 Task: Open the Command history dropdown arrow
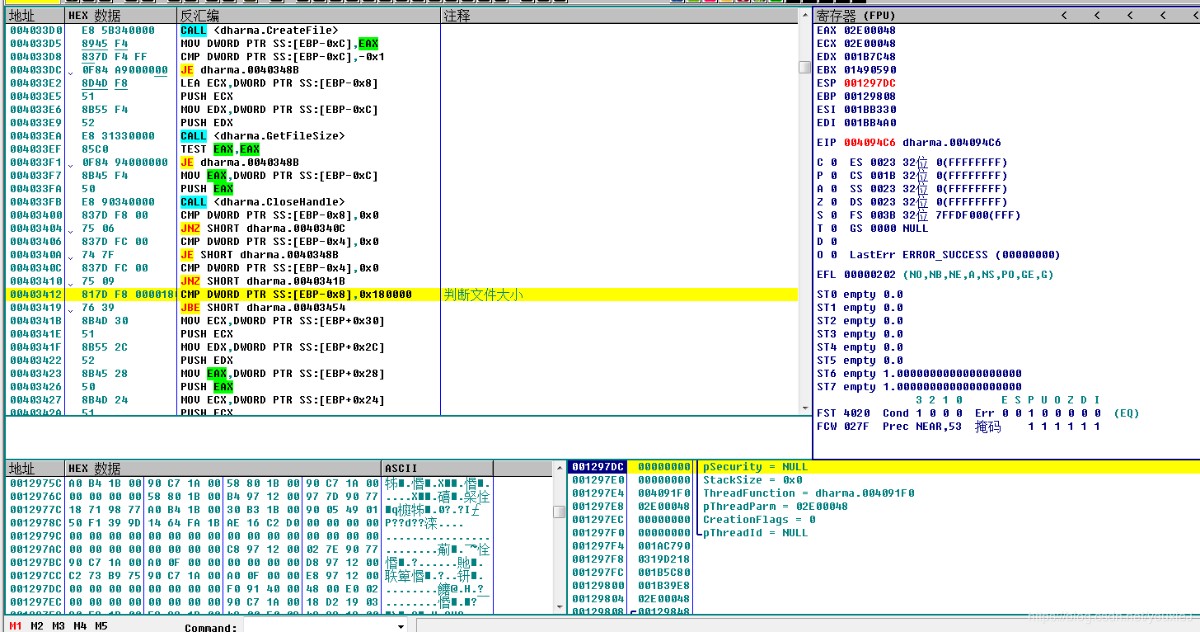[402, 627]
